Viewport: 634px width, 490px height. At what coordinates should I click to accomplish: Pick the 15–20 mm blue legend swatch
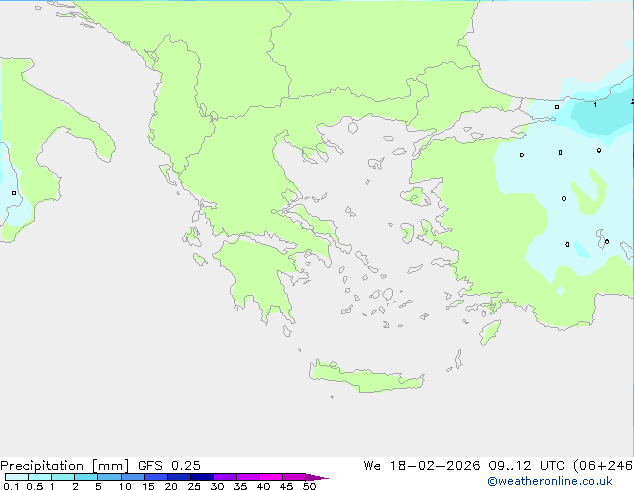(x=155, y=477)
